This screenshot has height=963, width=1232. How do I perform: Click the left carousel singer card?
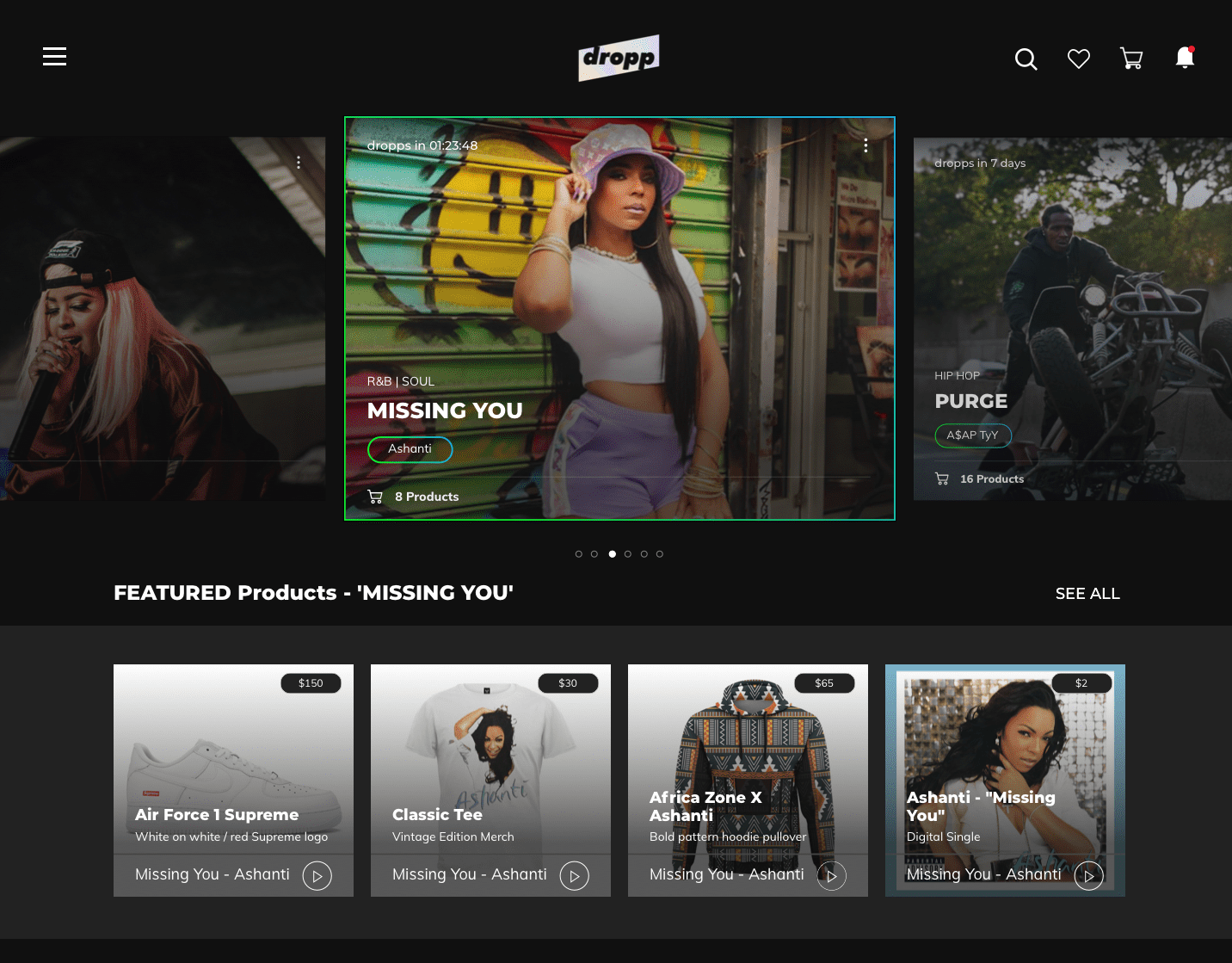click(x=163, y=318)
